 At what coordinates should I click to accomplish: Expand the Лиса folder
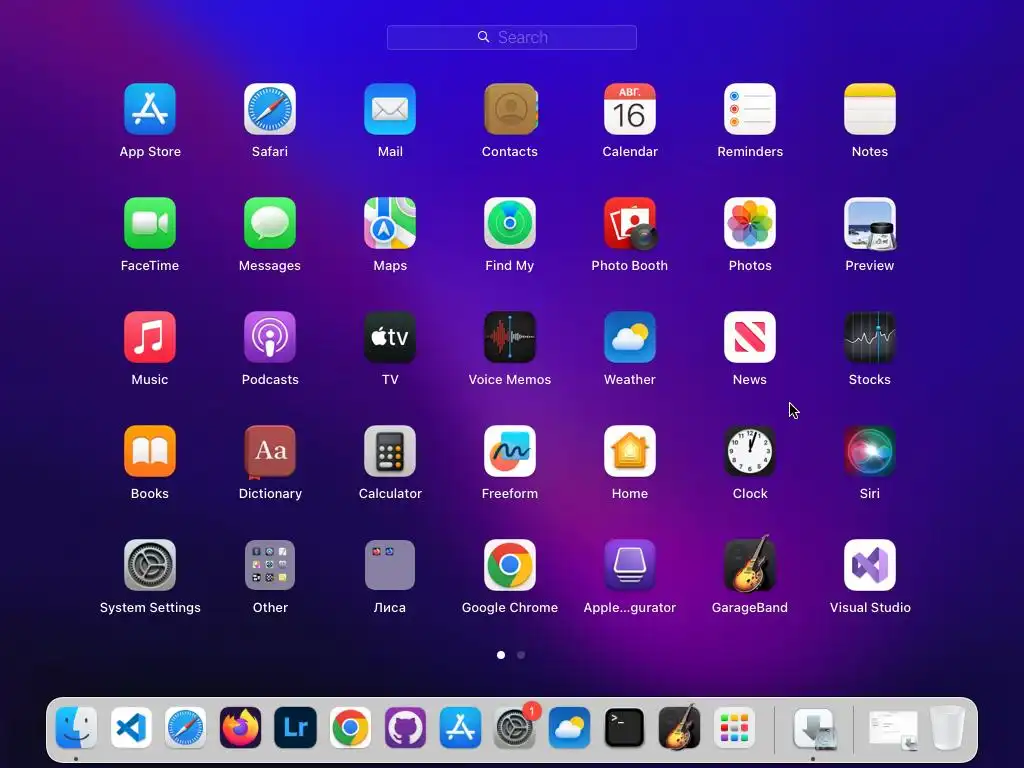click(390, 565)
